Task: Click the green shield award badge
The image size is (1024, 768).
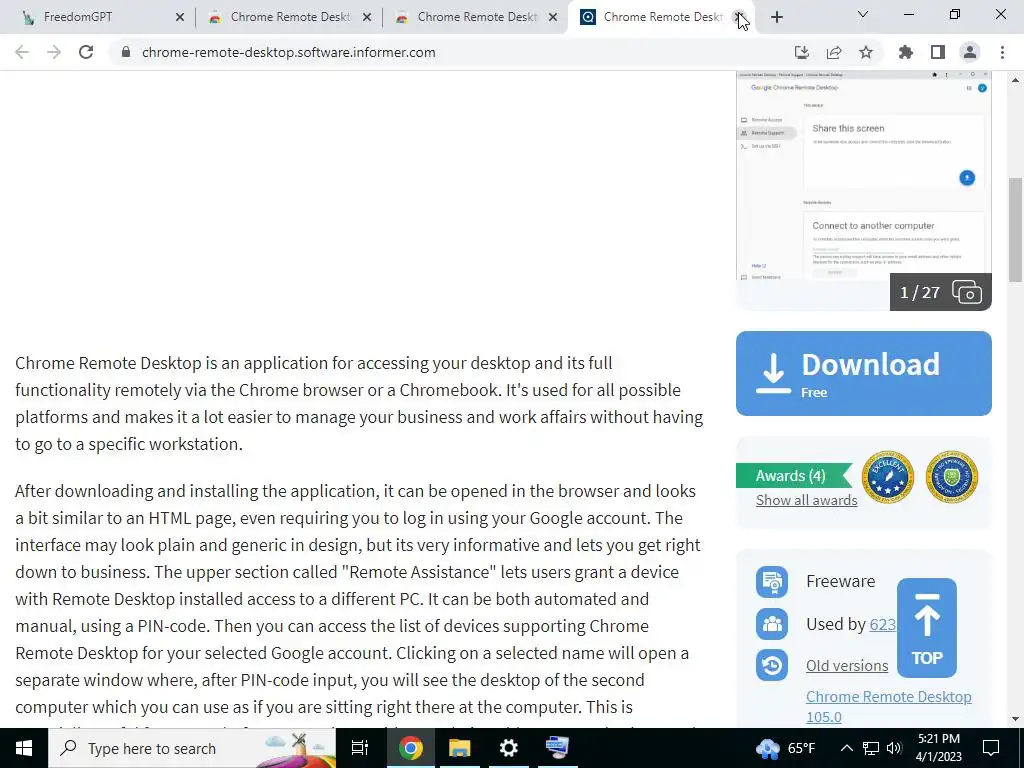Action: [x=952, y=477]
